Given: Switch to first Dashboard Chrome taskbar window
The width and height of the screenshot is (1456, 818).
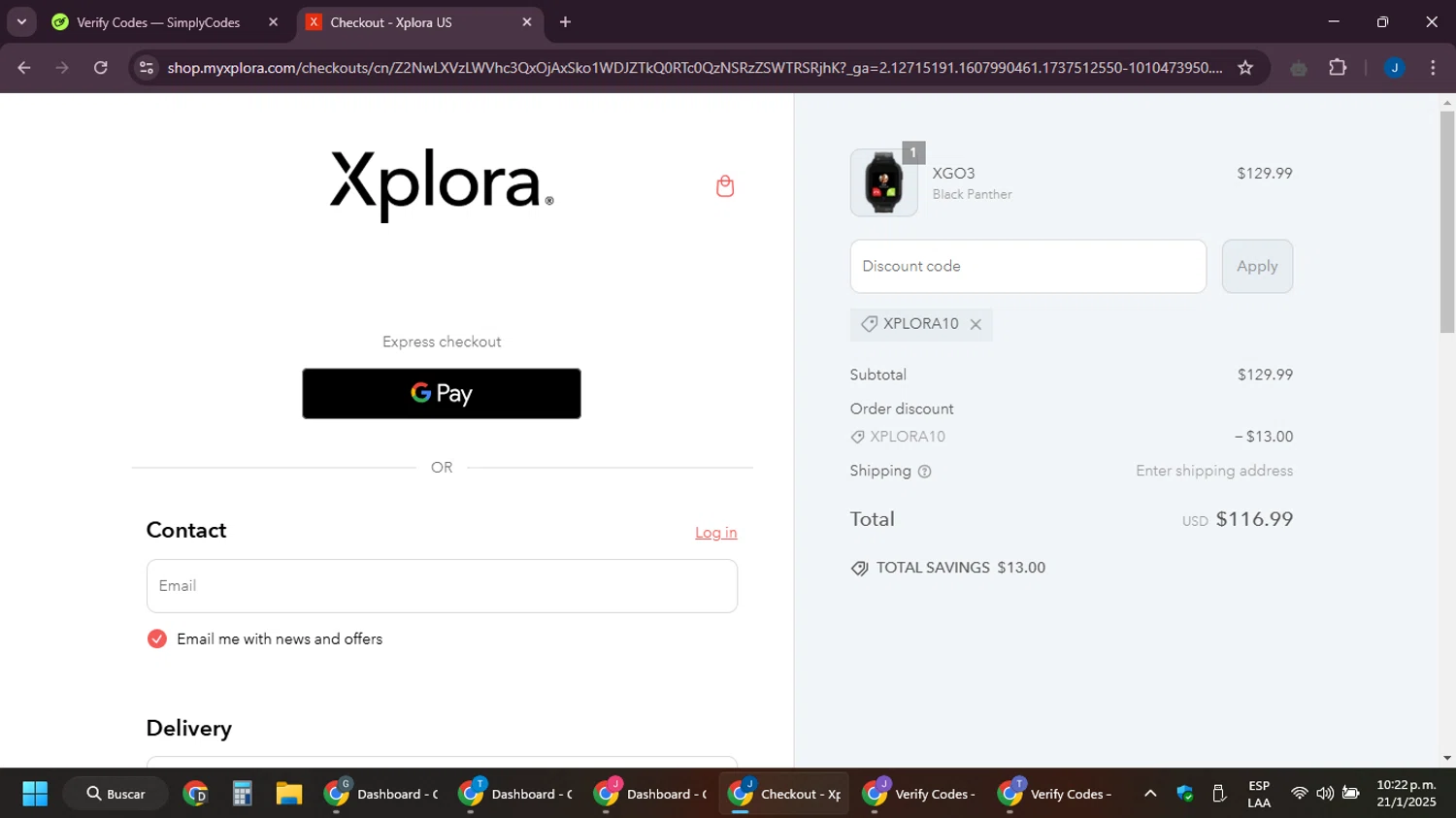Looking at the screenshot, I should pos(381,794).
